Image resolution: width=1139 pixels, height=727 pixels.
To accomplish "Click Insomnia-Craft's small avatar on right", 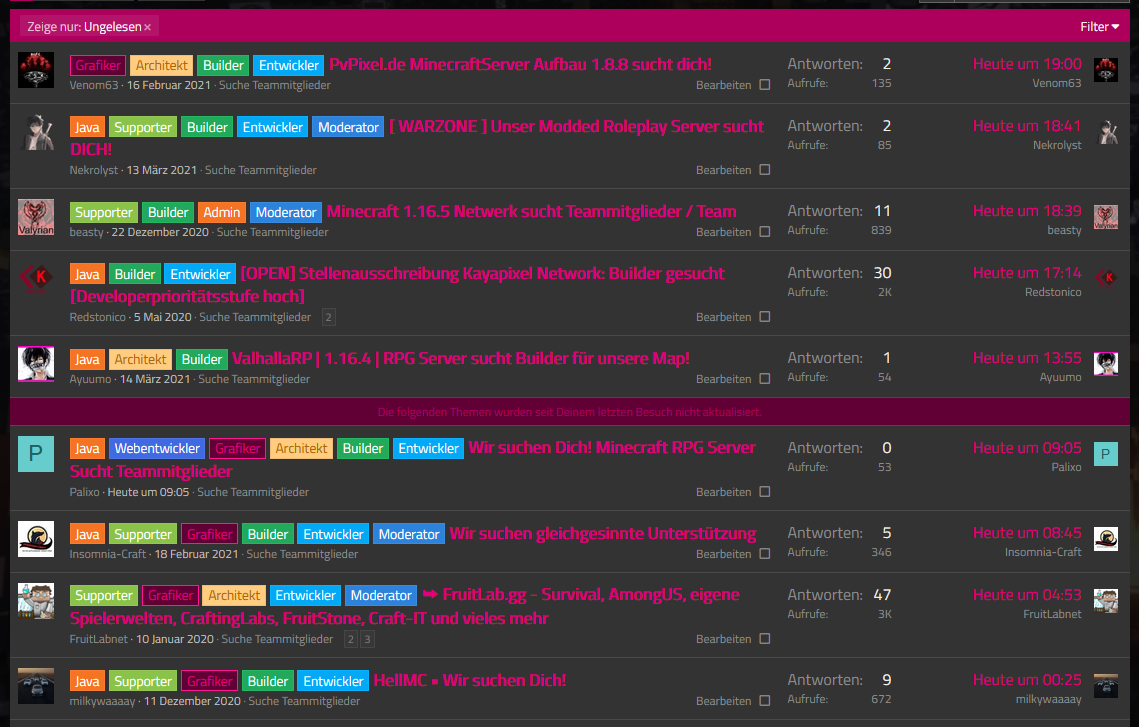I will click(x=1106, y=539).
